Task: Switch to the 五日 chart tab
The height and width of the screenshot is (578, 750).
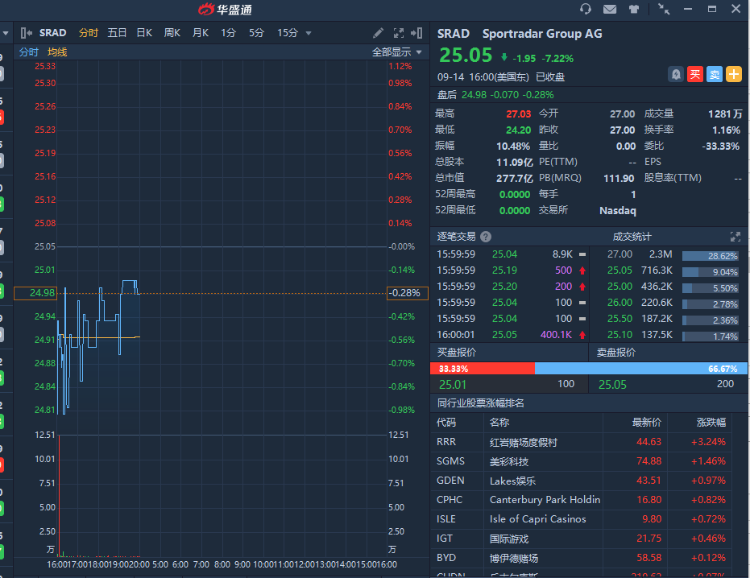Action: click(x=117, y=33)
